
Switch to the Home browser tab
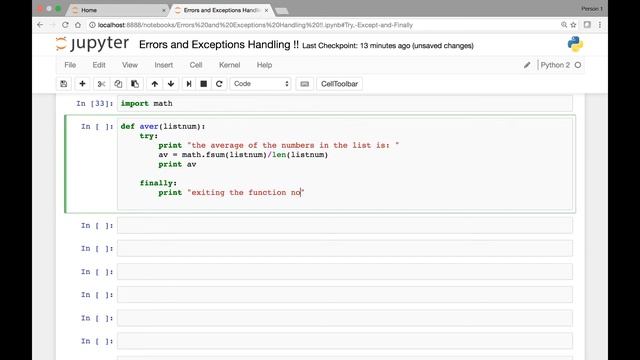118,10
